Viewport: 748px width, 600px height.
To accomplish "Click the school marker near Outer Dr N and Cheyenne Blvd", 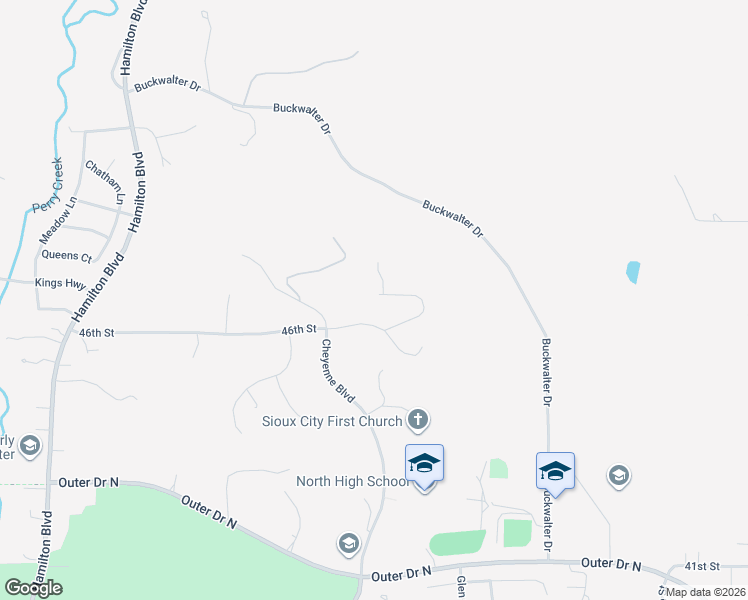I will 349,544.
